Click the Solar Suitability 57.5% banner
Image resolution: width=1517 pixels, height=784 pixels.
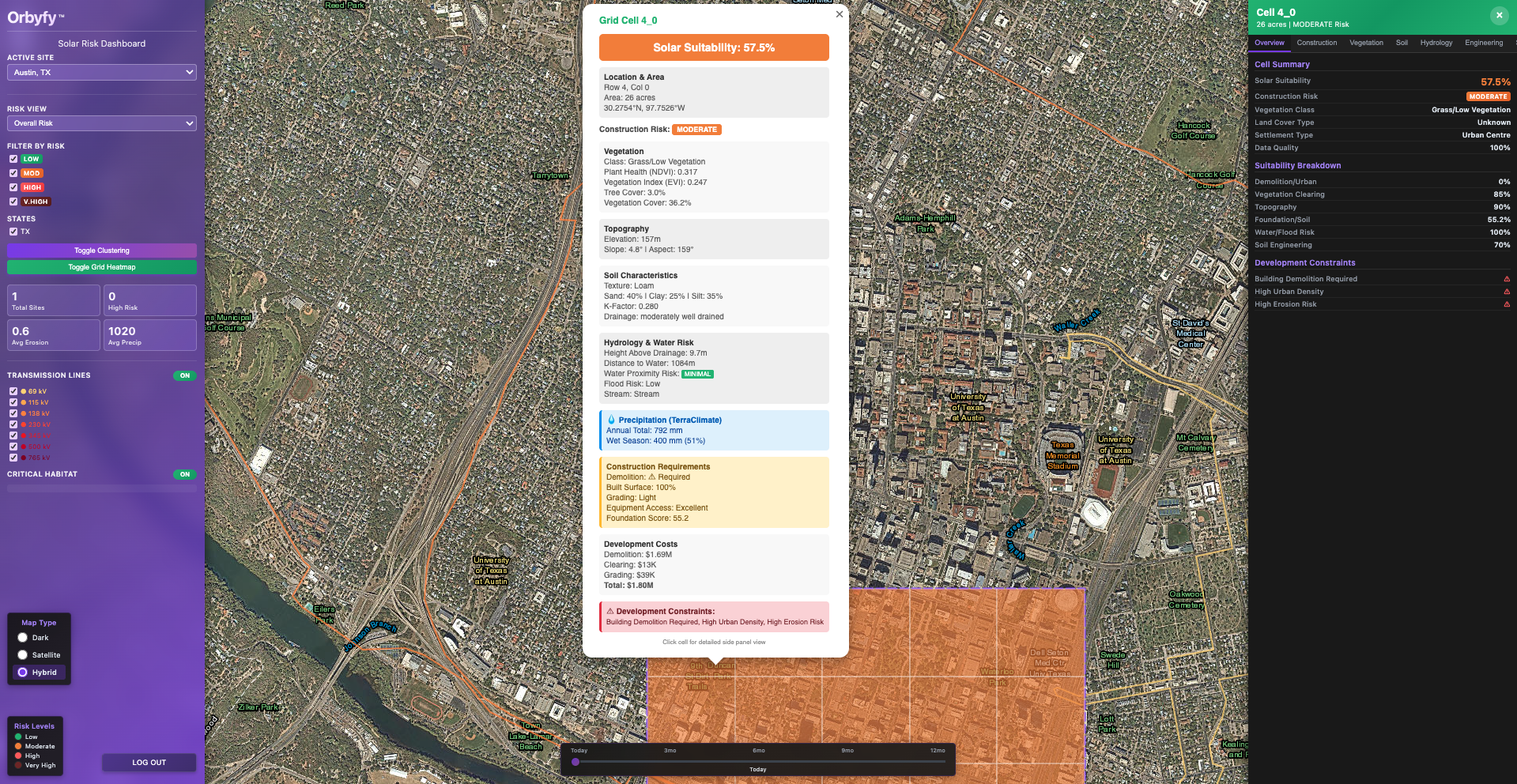pos(714,47)
